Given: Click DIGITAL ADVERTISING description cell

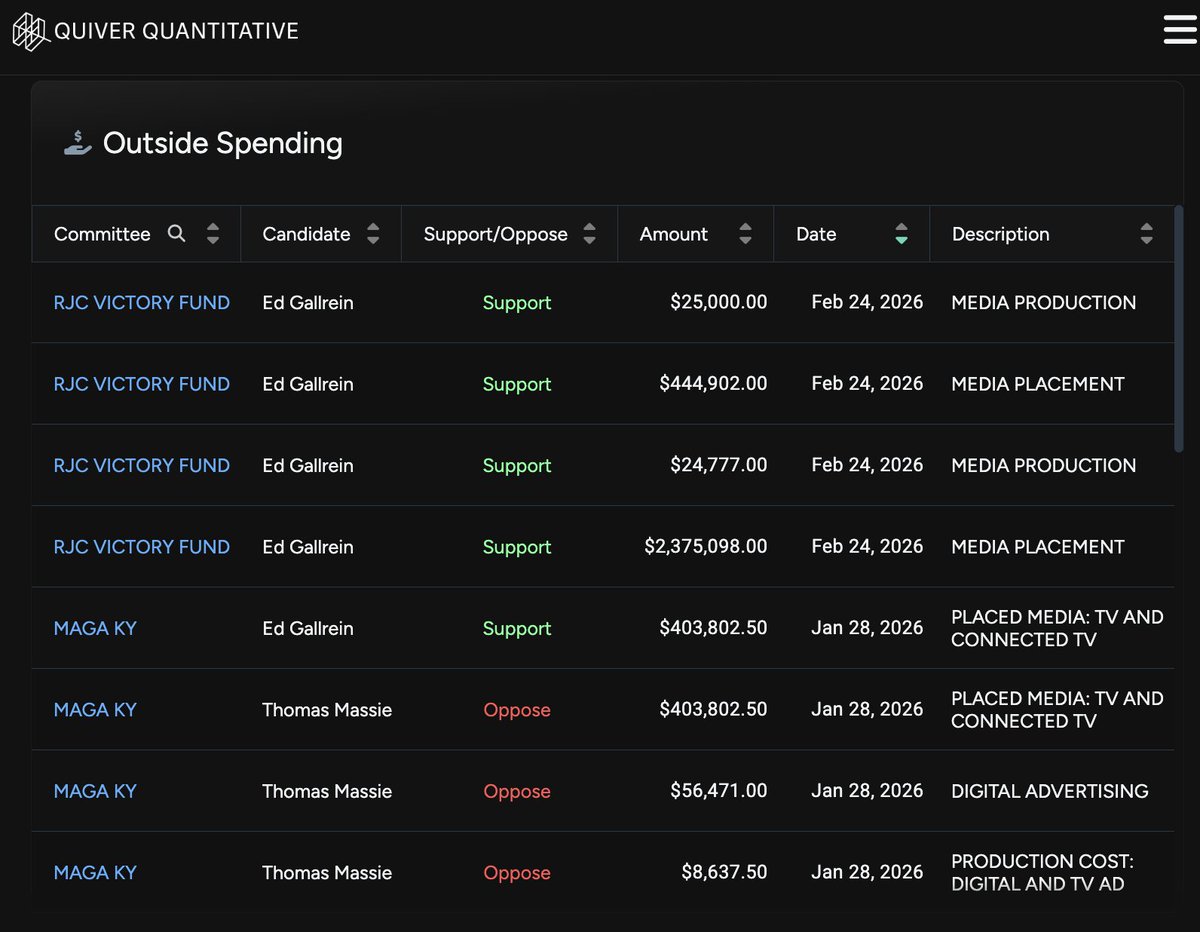Looking at the screenshot, I should click(x=1050, y=791).
